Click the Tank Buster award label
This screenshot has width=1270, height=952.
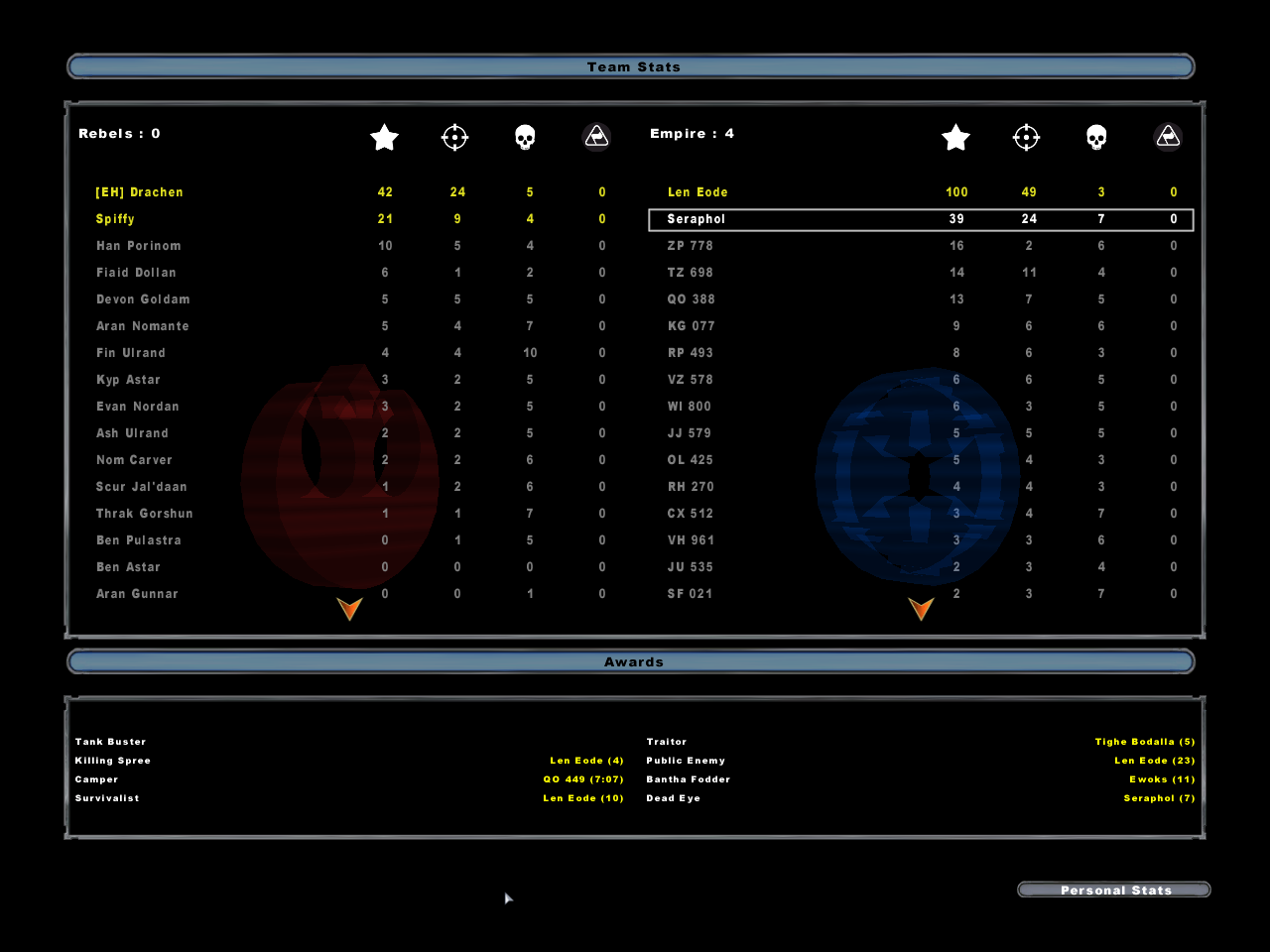pos(110,742)
